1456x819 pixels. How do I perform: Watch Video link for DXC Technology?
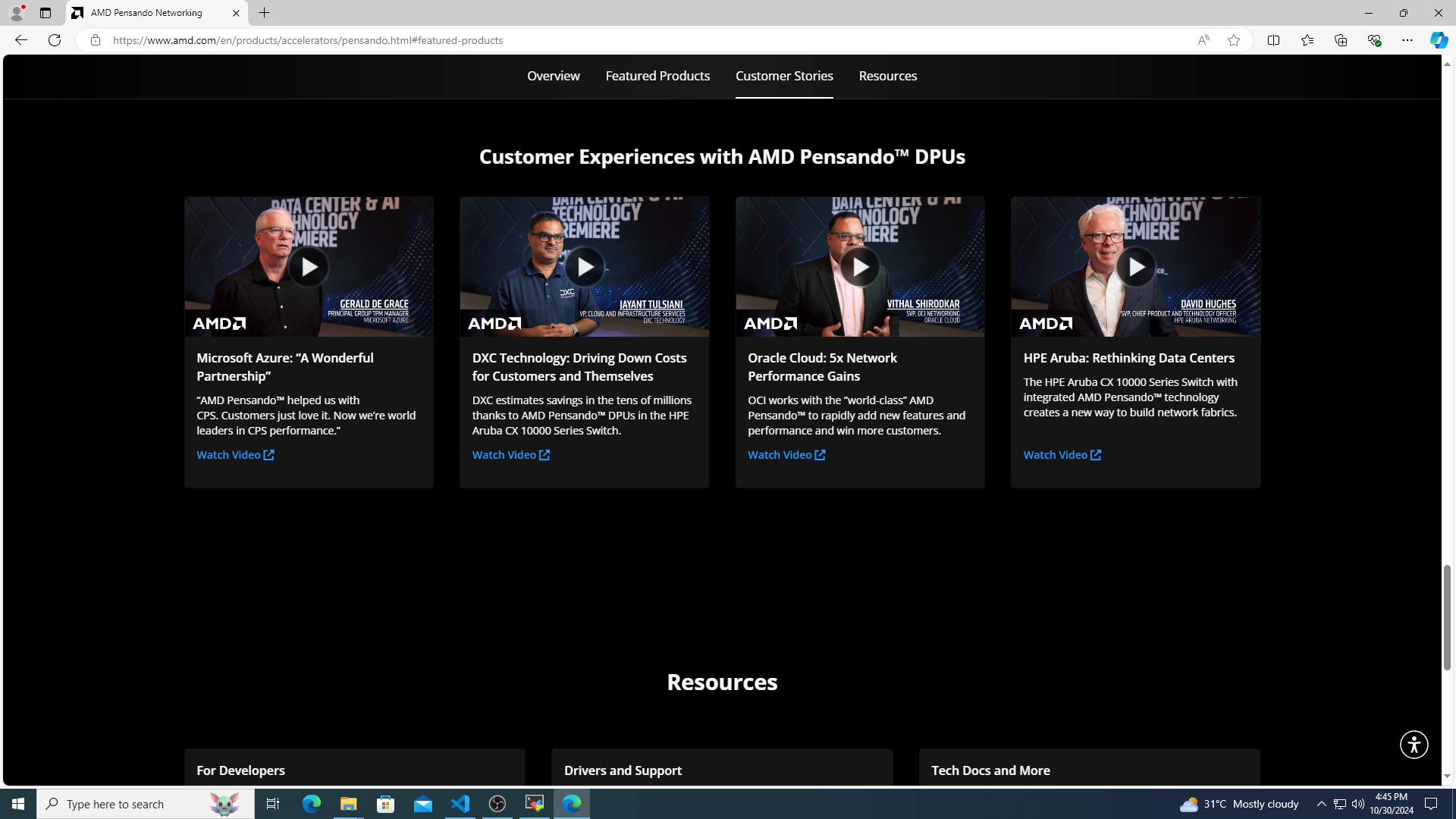(511, 455)
